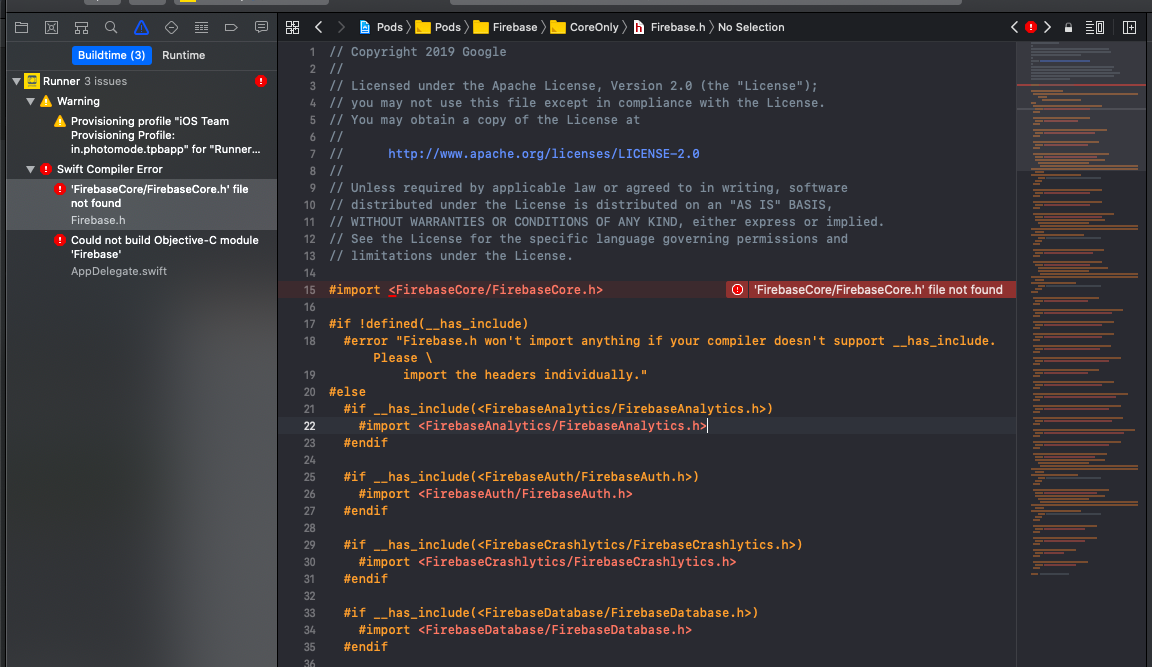Open the Test navigator diamond icon
The image size is (1152, 667).
tap(171, 28)
